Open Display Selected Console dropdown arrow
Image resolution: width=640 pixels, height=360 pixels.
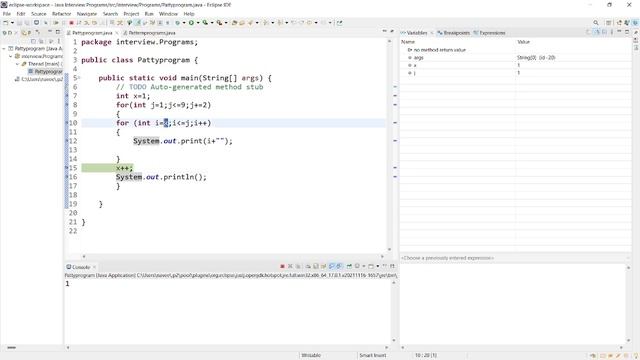tap(364, 267)
